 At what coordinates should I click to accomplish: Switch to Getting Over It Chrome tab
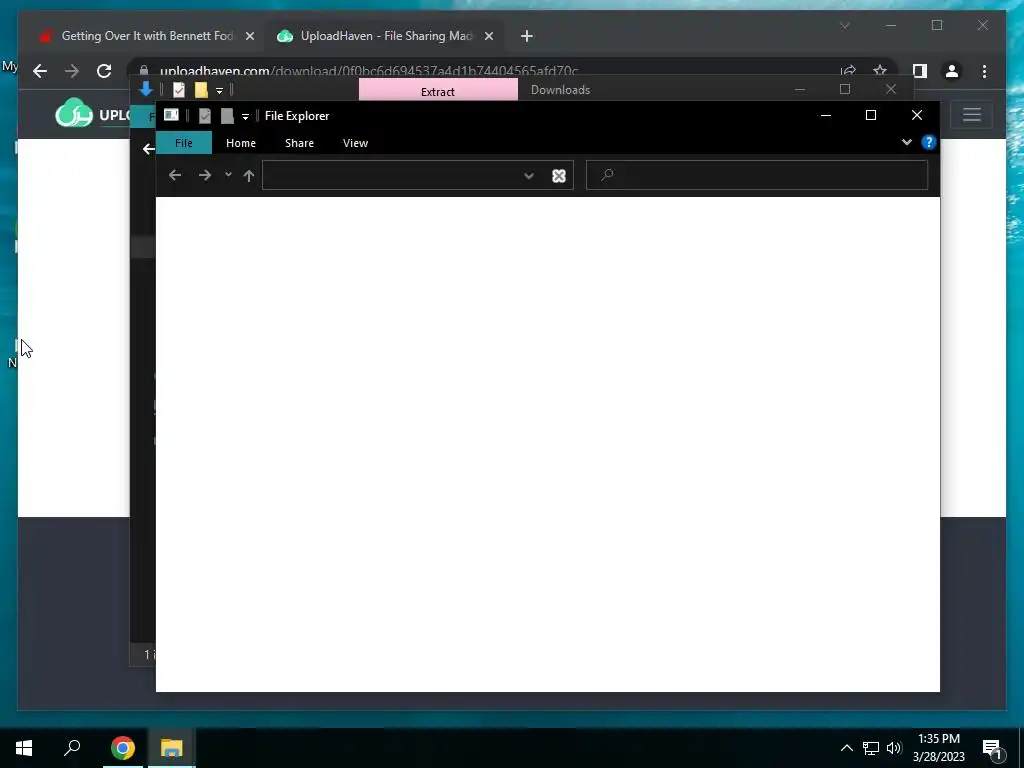coord(146,36)
